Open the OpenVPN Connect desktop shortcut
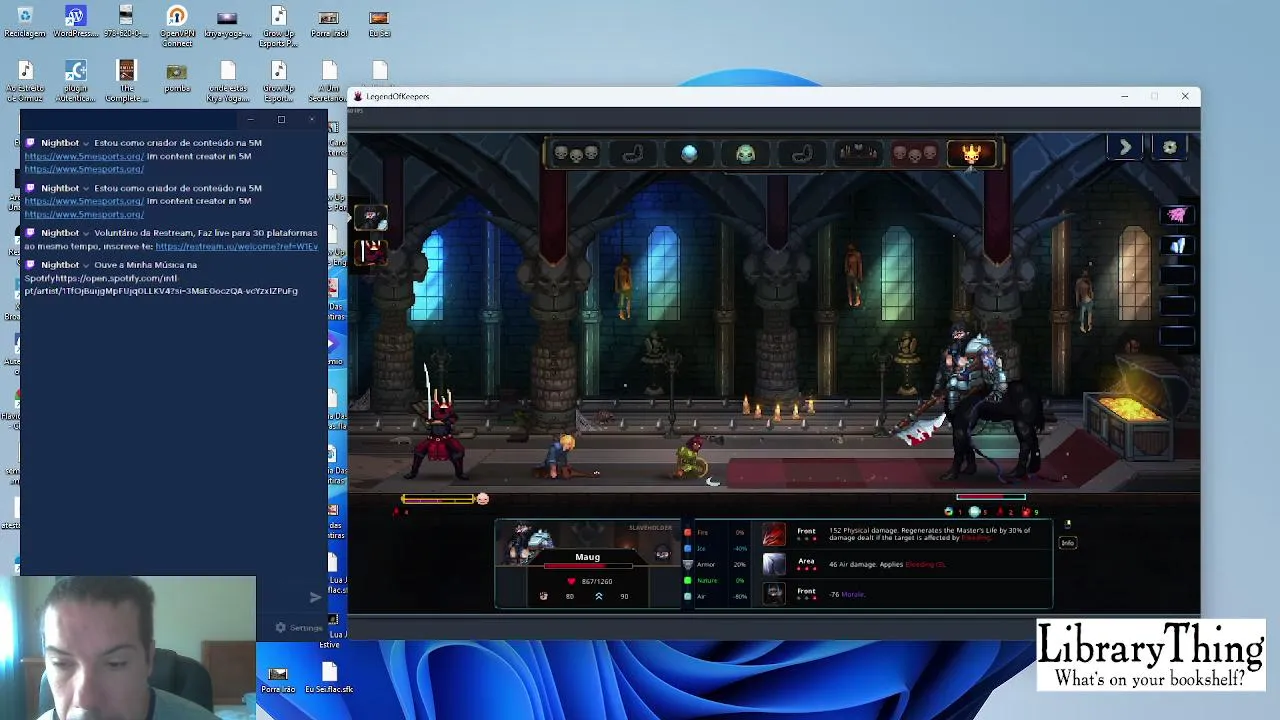 [177, 26]
